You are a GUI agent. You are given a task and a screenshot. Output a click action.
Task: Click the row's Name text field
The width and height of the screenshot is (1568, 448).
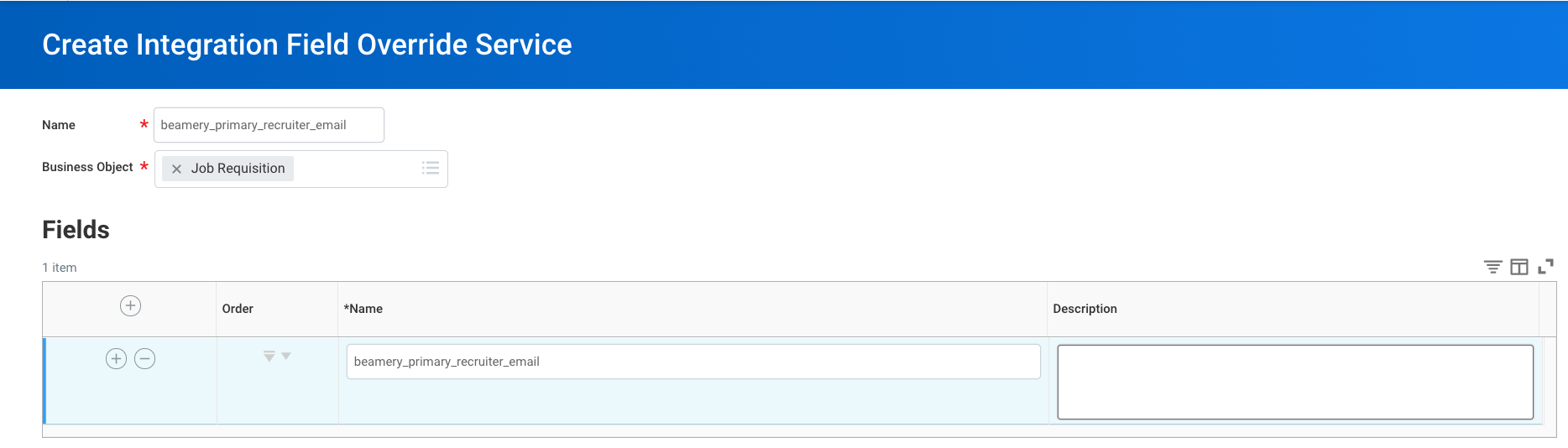pyautogui.click(x=693, y=362)
